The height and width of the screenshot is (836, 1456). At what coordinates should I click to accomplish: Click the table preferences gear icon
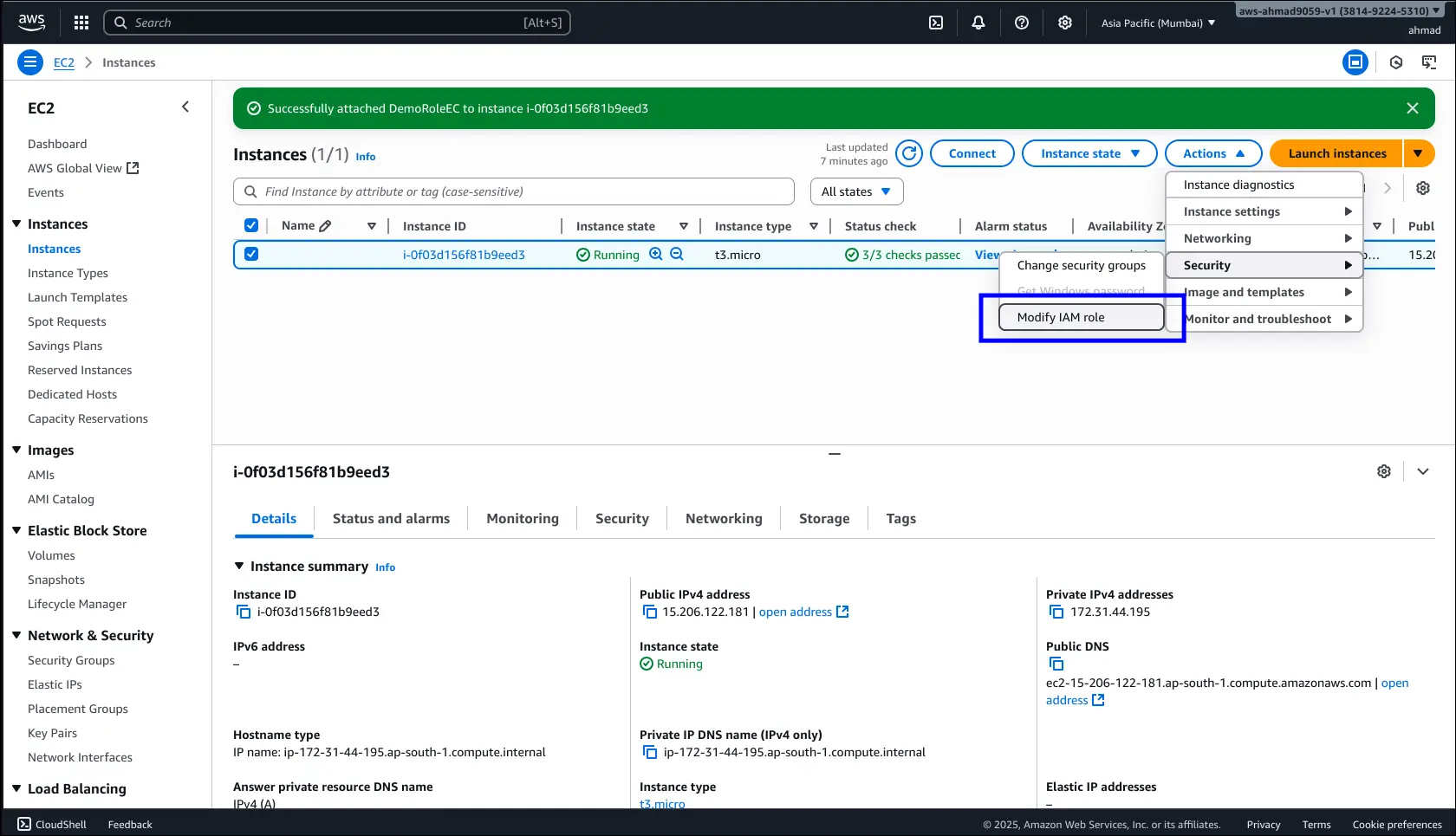click(x=1423, y=188)
